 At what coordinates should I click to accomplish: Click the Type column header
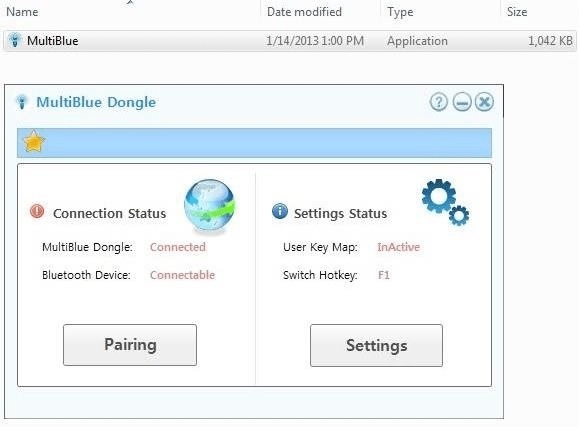400,12
